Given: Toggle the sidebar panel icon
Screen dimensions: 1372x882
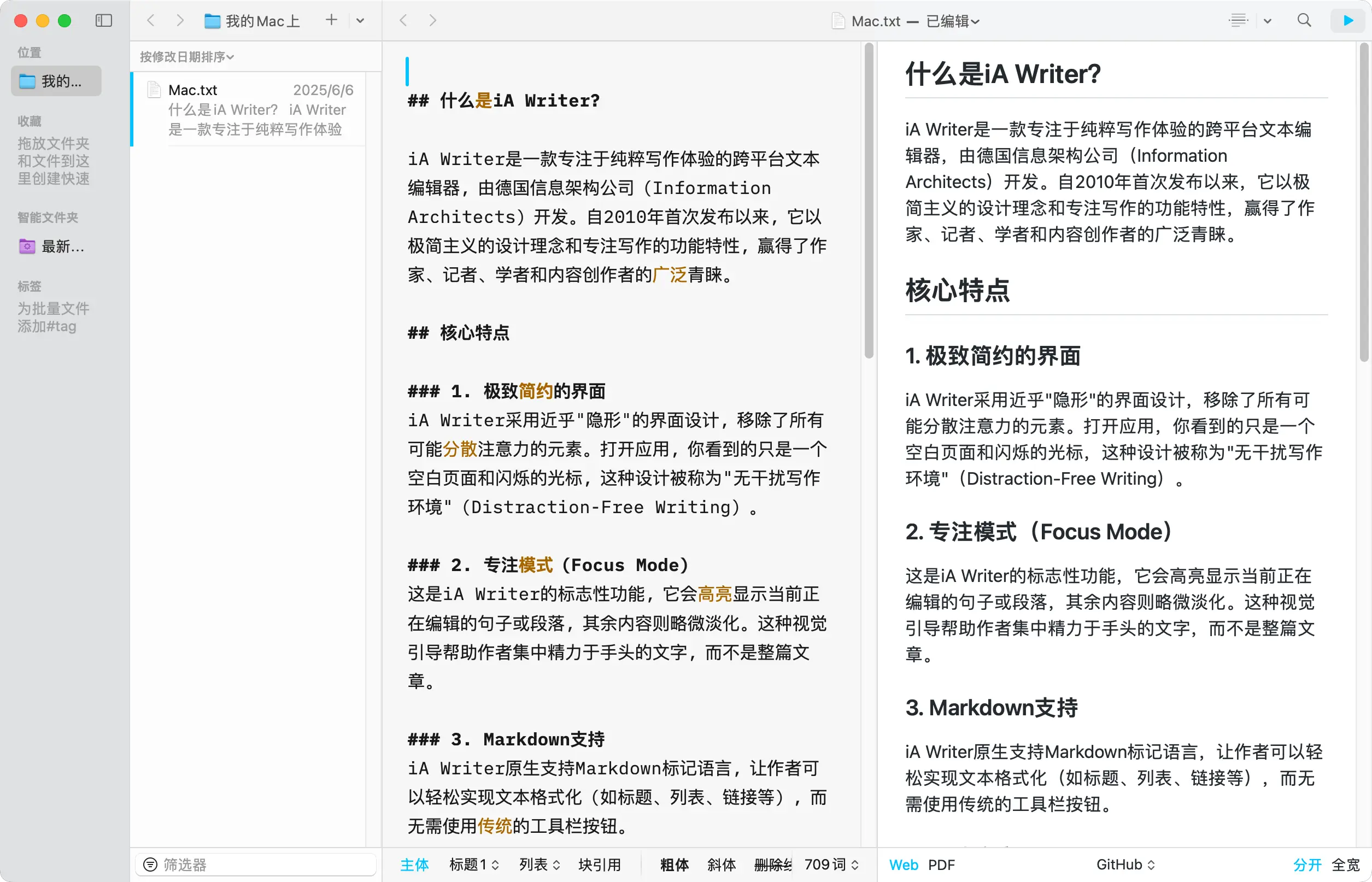Looking at the screenshot, I should click(x=104, y=21).
